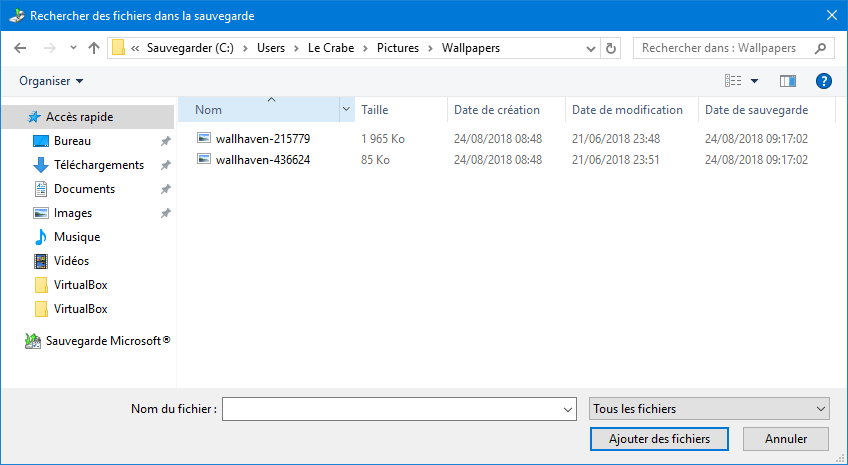The height and width of the screenshot is (465, 848).
Task: Click the pin icon next to Images
Action: (165, 213)
